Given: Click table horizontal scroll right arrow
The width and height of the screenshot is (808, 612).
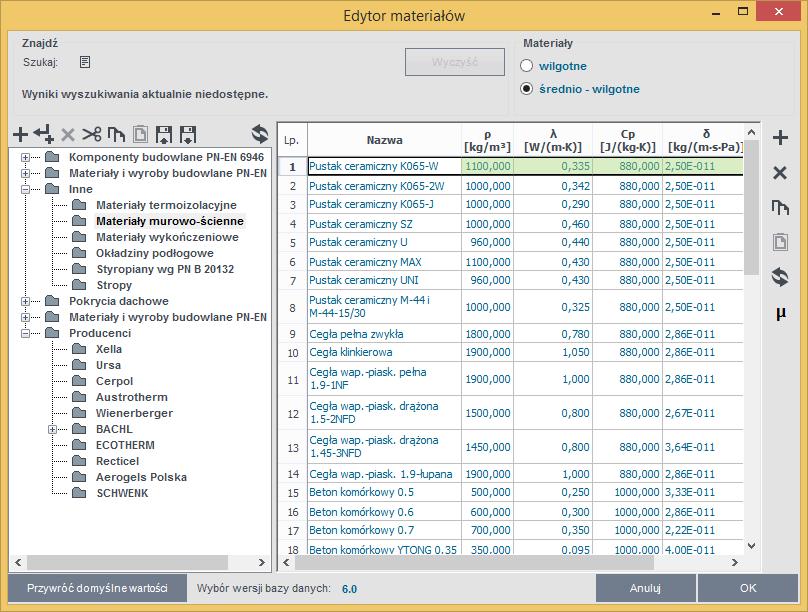Looking at the screenshot, I should pos(735,563).
